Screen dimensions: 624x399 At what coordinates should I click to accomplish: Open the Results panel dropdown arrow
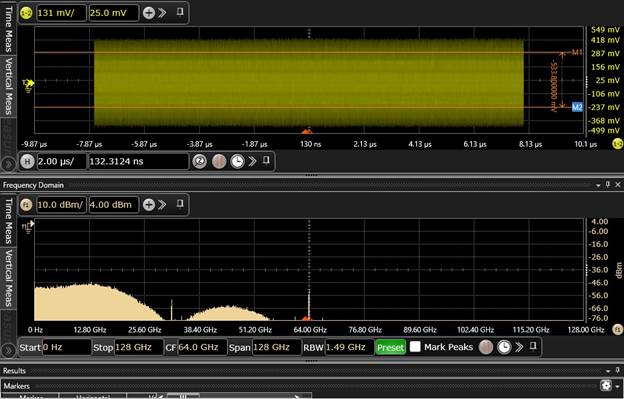pyautogui.click(x=608, y=371)
